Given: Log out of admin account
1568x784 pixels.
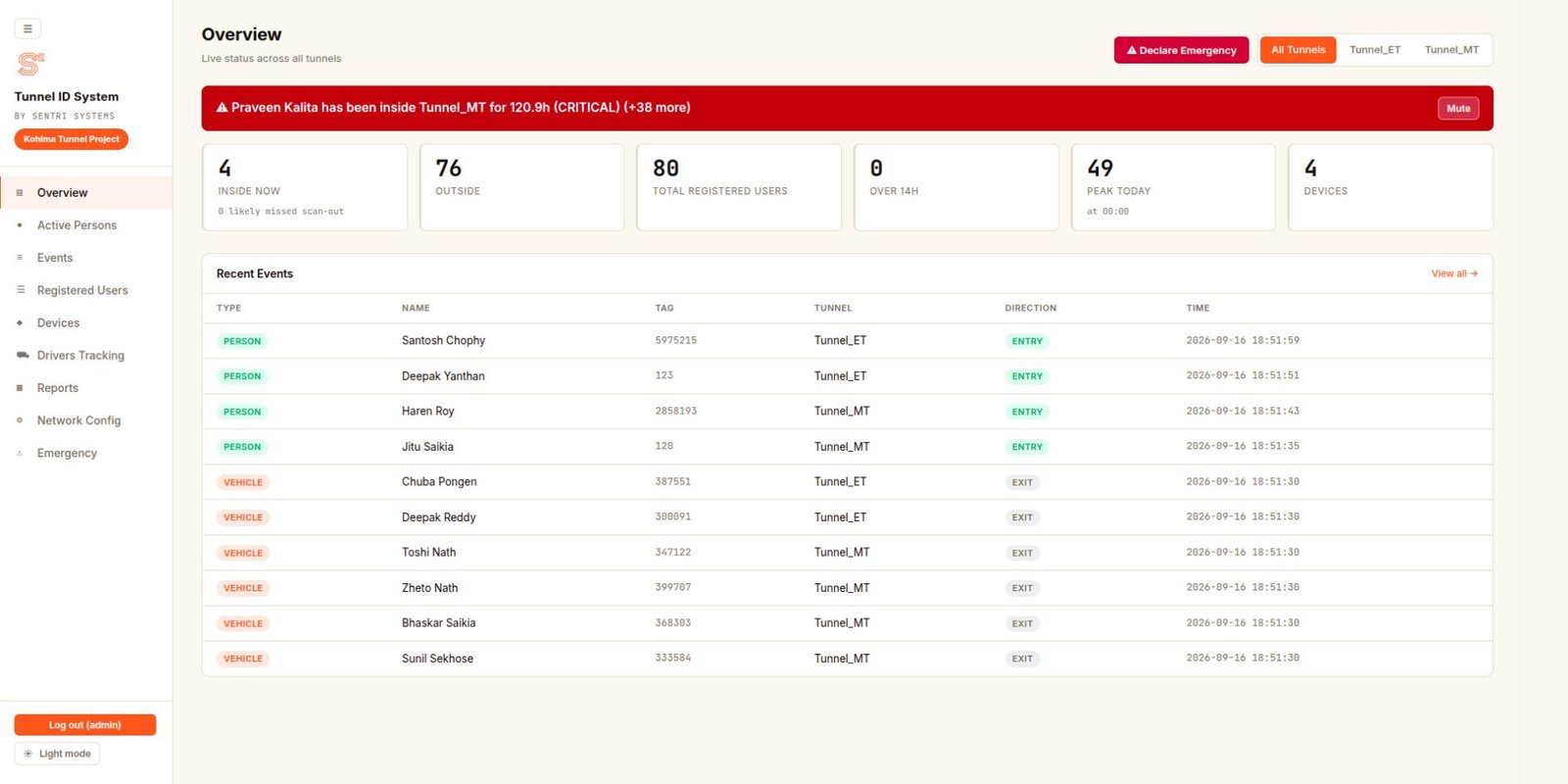Looking at the screenshot, I should (x=85, y=725).
